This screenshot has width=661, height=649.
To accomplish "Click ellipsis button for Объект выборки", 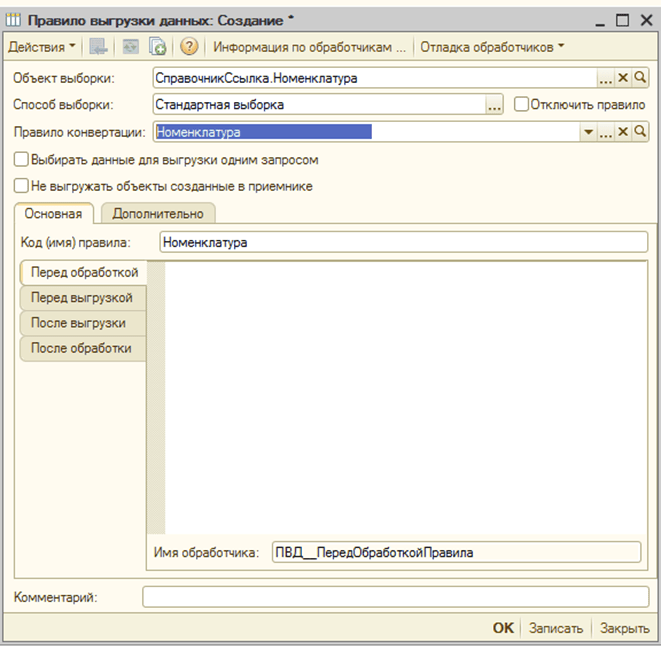I will pos(605,78).
